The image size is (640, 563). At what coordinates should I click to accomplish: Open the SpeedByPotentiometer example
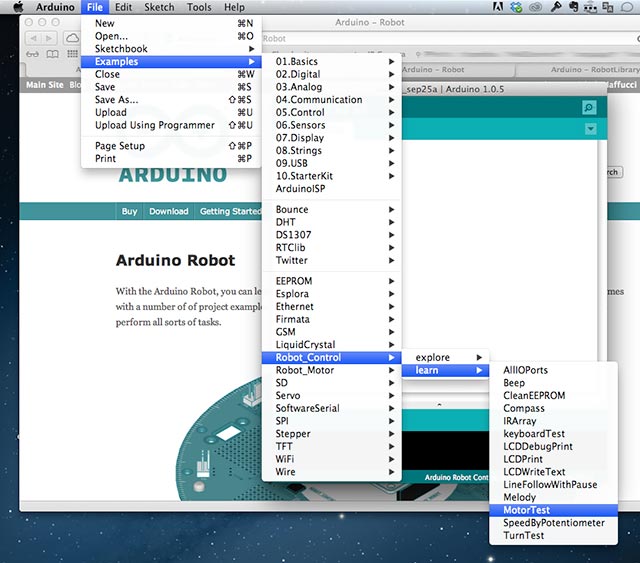click(x=553, y=523)
